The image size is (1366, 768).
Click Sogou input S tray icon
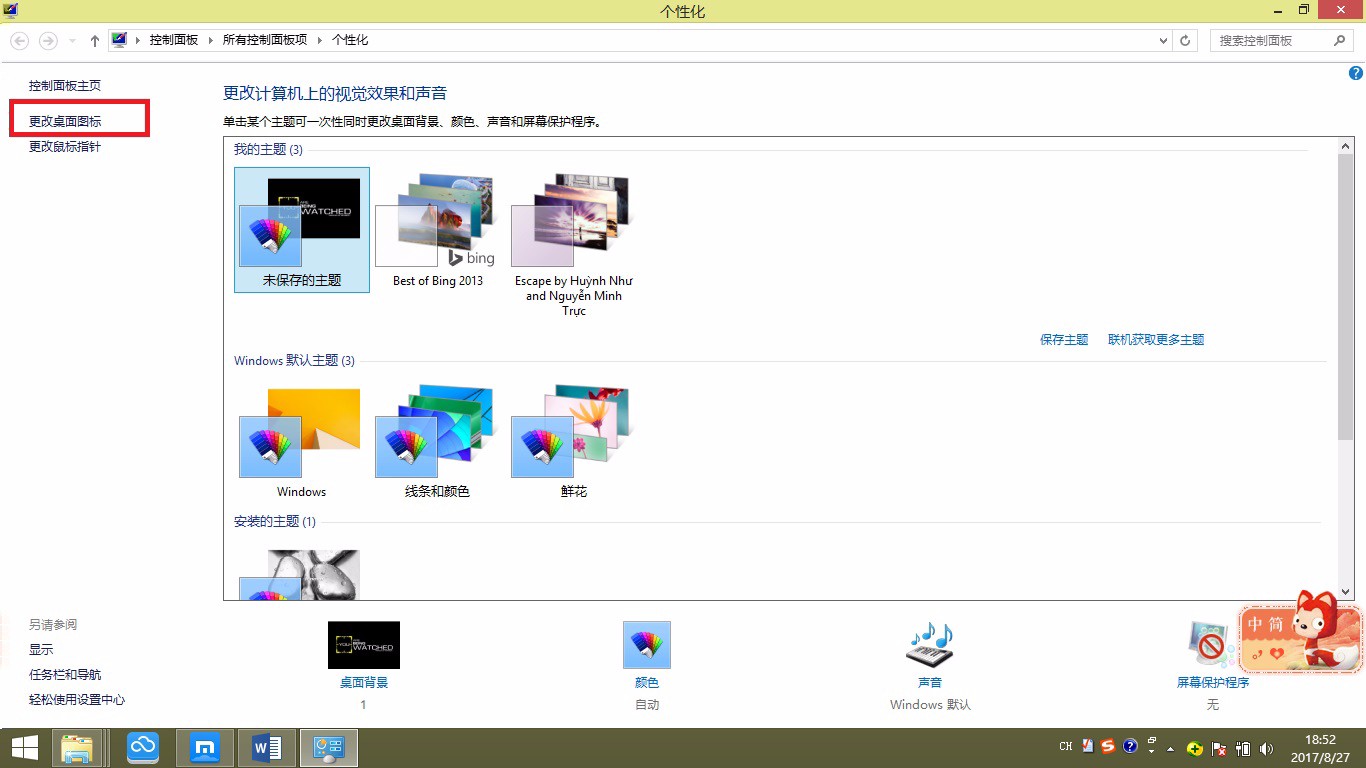point(1108,747)
